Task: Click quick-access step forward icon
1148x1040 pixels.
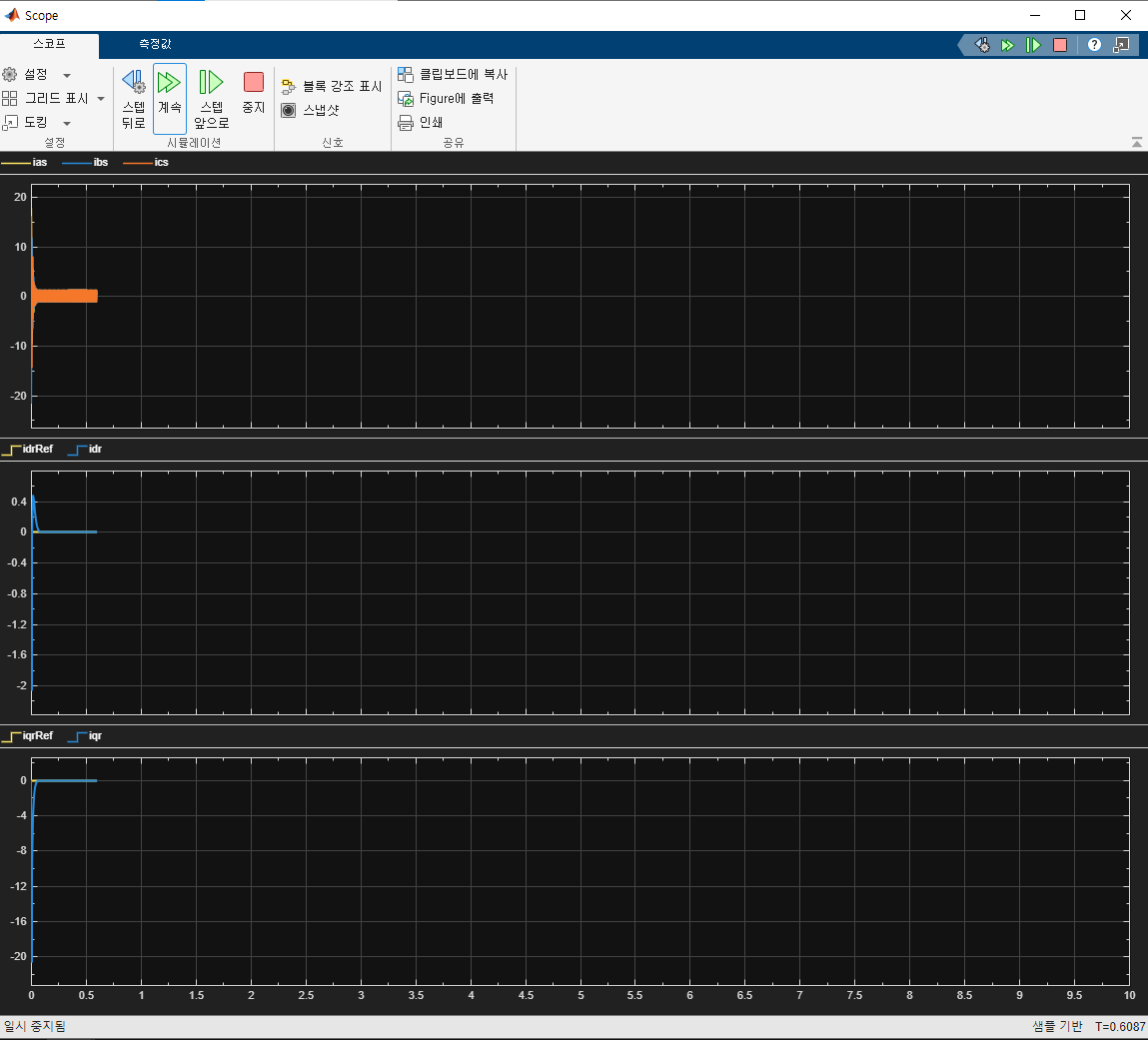Action: [x=1033, y=45]
